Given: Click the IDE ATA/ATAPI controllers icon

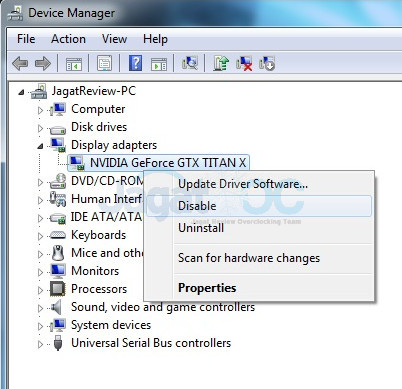Looking at the screenshot, I should click(58, 218).
